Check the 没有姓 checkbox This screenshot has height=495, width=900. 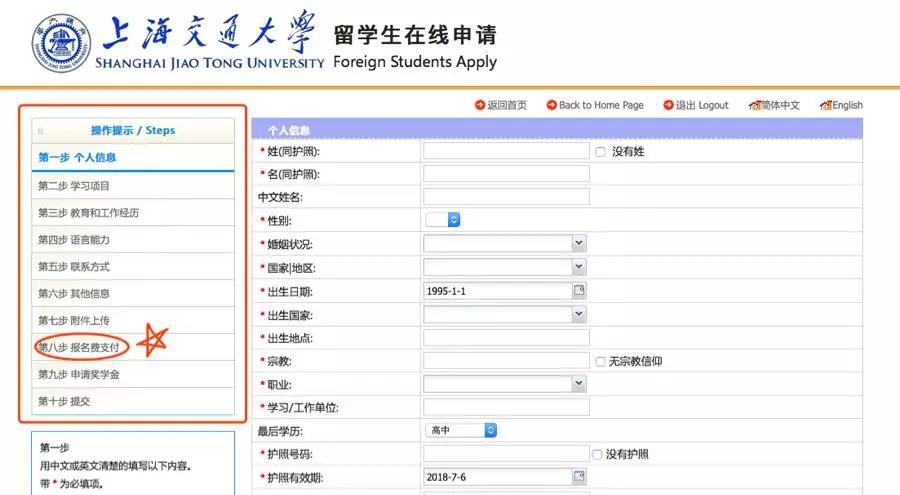(x=600, y=152)
